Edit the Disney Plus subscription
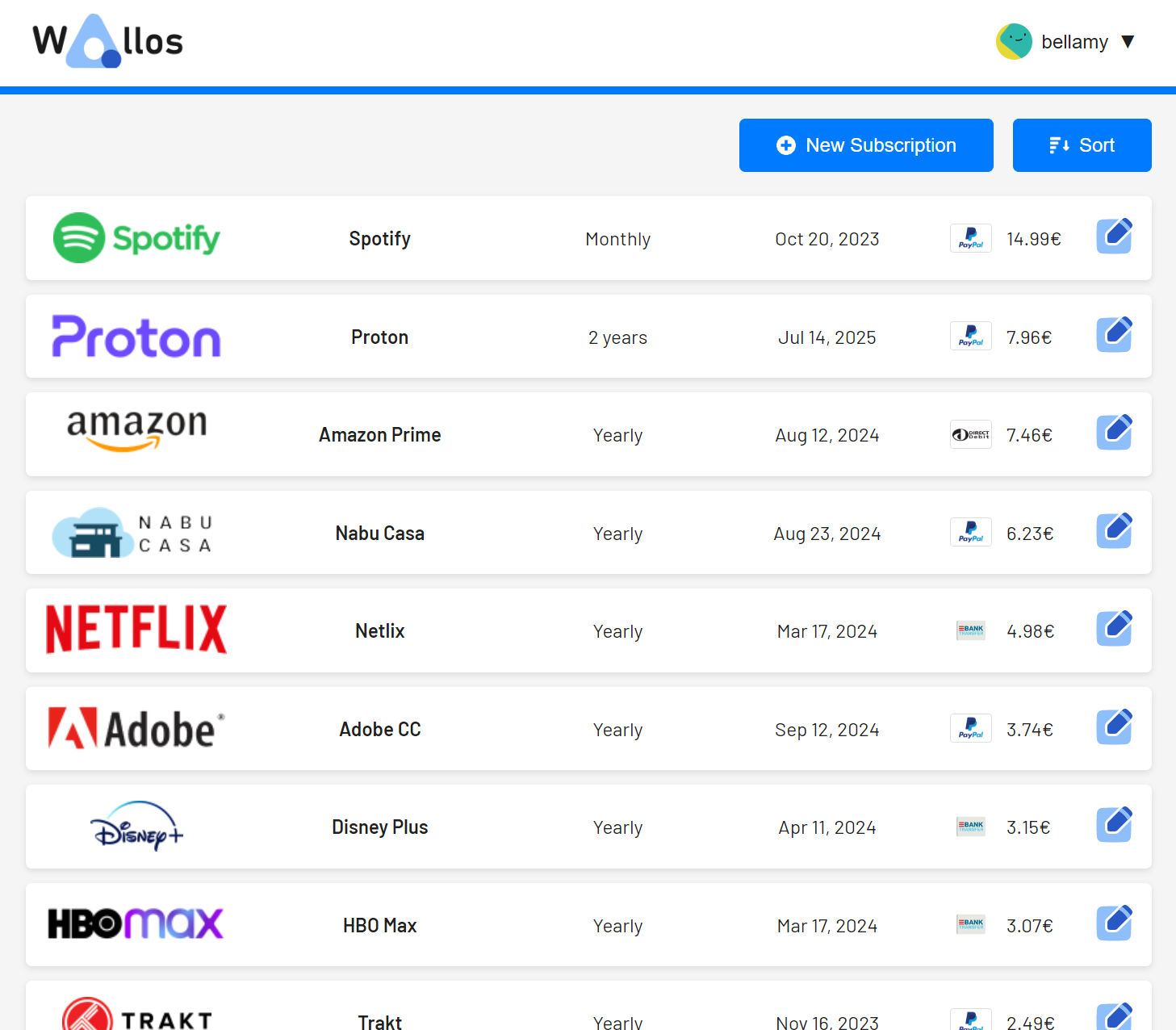 point(1114,824)
